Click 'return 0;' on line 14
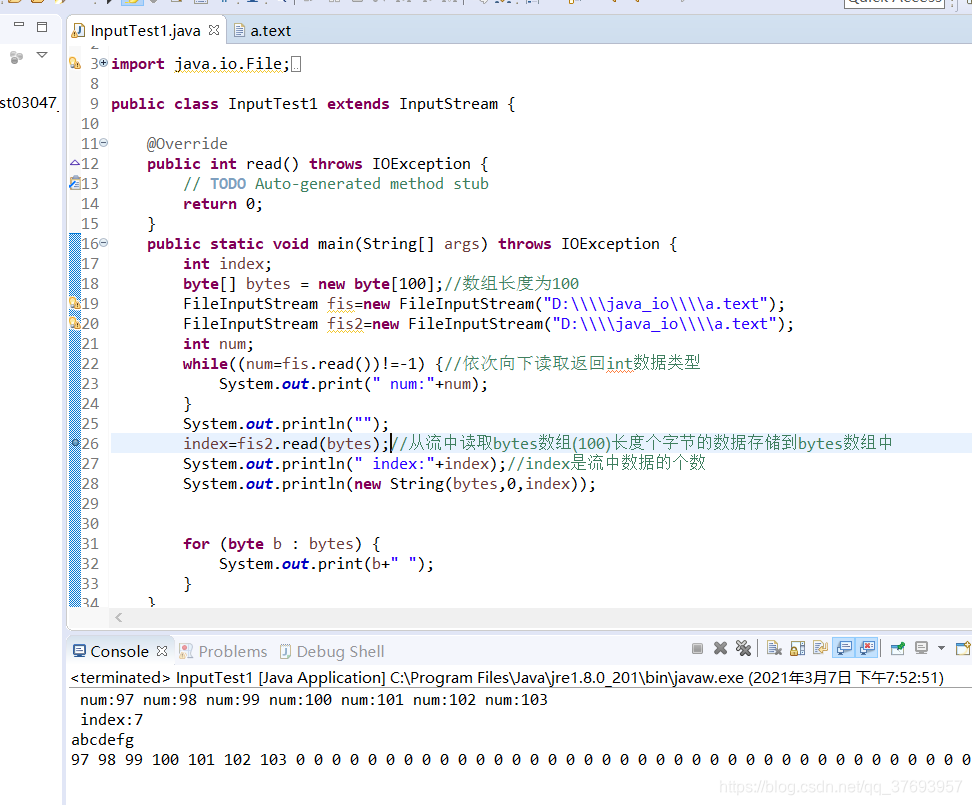 coord(223,204)
